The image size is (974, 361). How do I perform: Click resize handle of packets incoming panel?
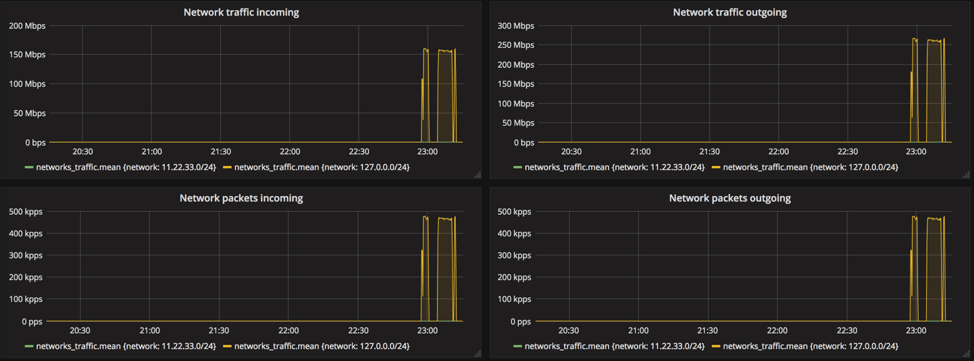pos(478,354)
